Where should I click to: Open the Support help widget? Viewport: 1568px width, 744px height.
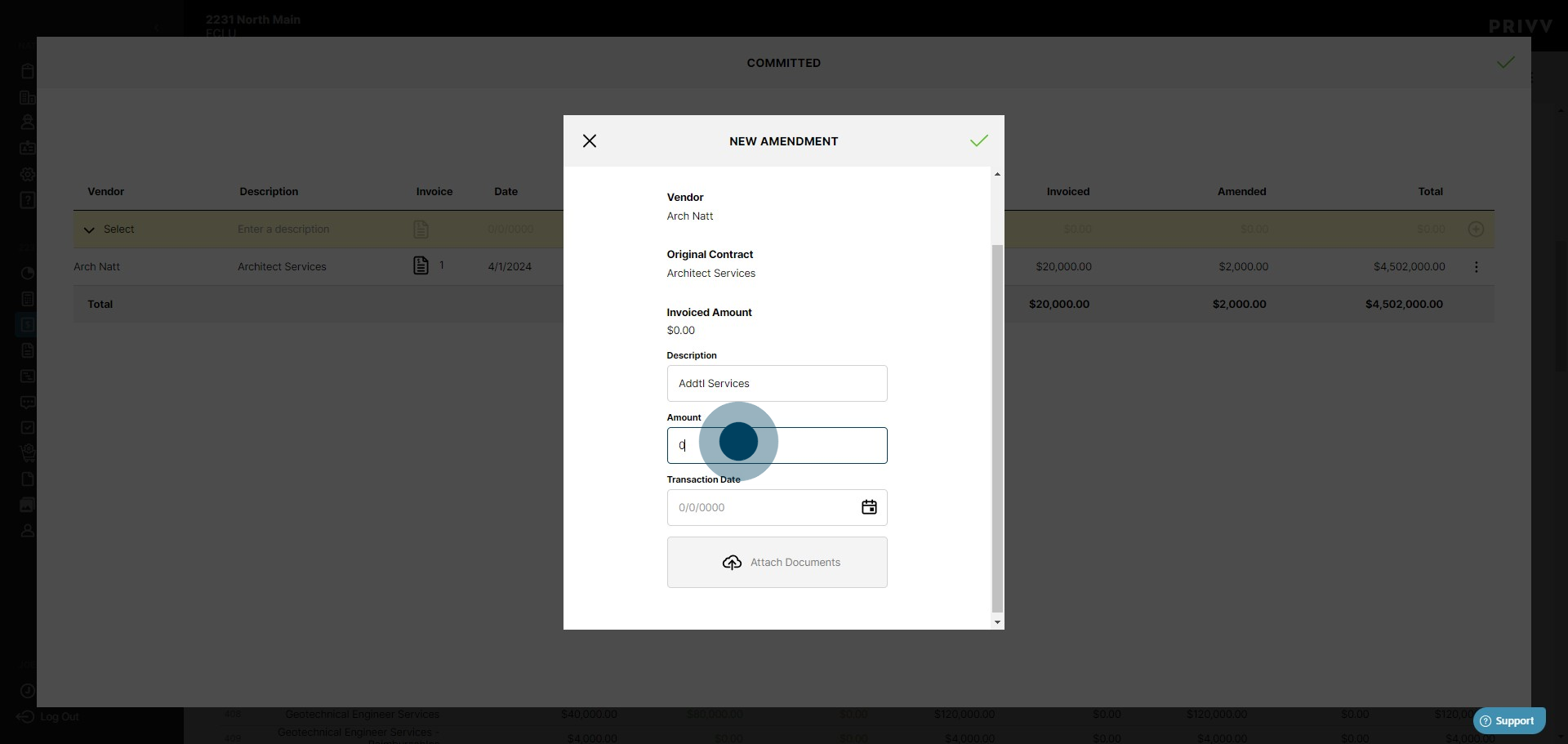1509,721
